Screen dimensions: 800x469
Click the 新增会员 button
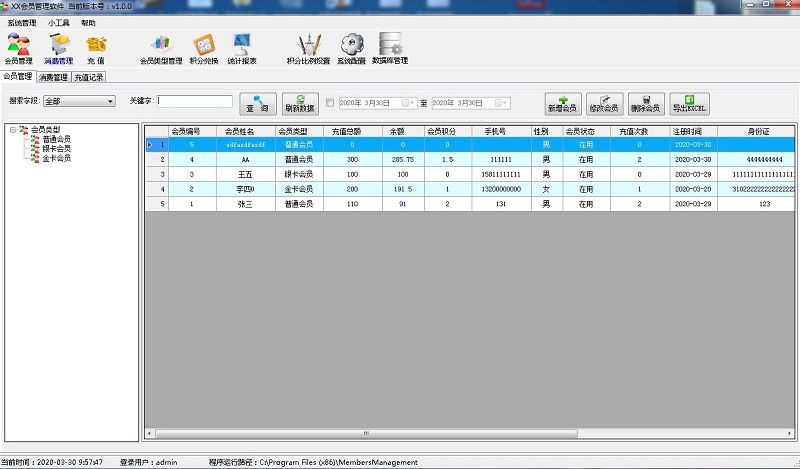click(563, 103)
